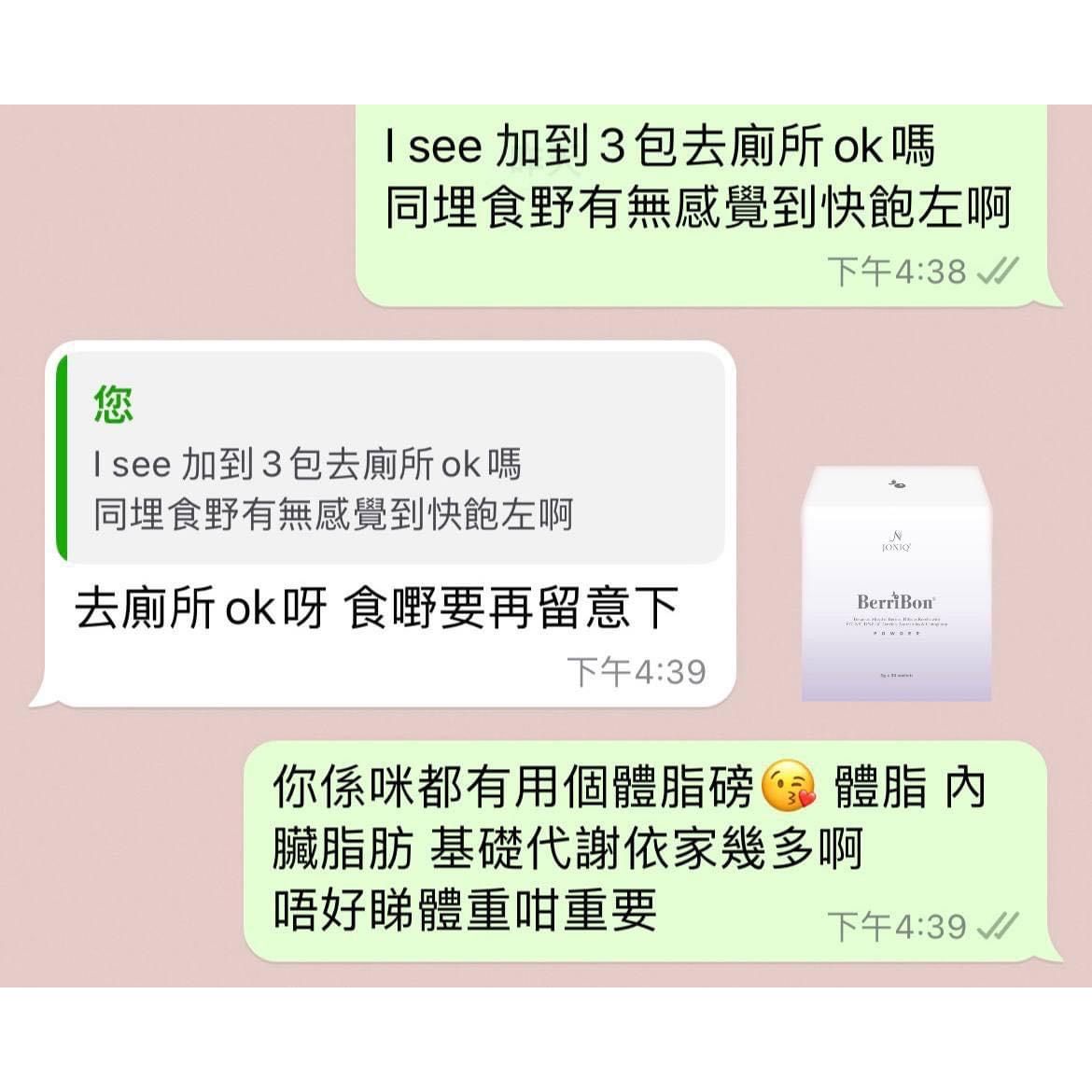
Task: Click the POWDER label on product box
Action: [x=897, y=633]
